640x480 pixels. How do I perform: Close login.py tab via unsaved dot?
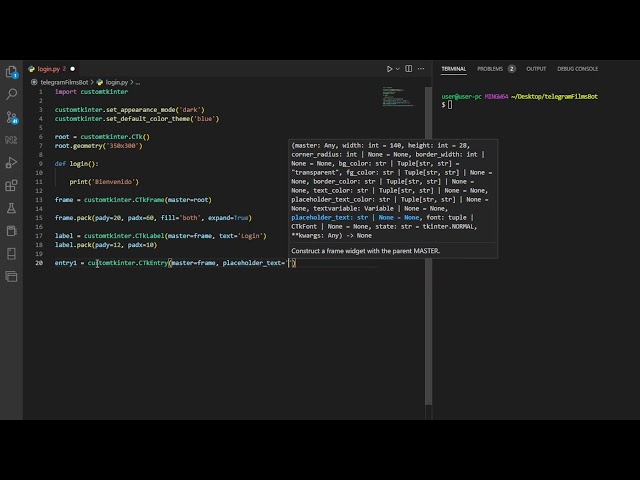coord(72,69)
